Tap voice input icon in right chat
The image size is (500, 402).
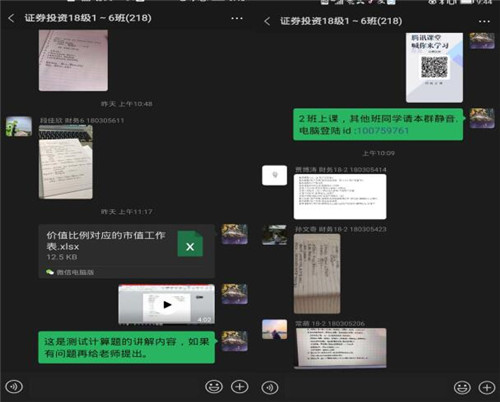[270, 387]
